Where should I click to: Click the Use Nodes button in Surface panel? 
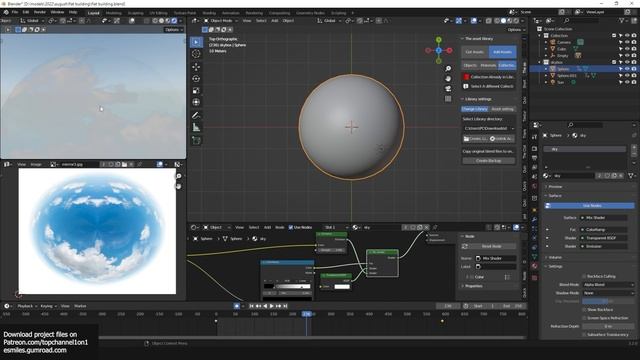[x=589, y=206]
